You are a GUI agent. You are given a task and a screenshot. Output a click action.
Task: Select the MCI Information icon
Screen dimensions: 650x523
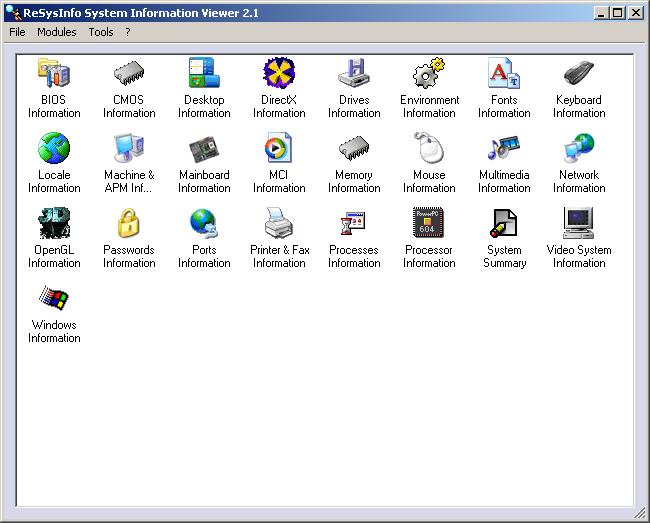tap(279, 148)
